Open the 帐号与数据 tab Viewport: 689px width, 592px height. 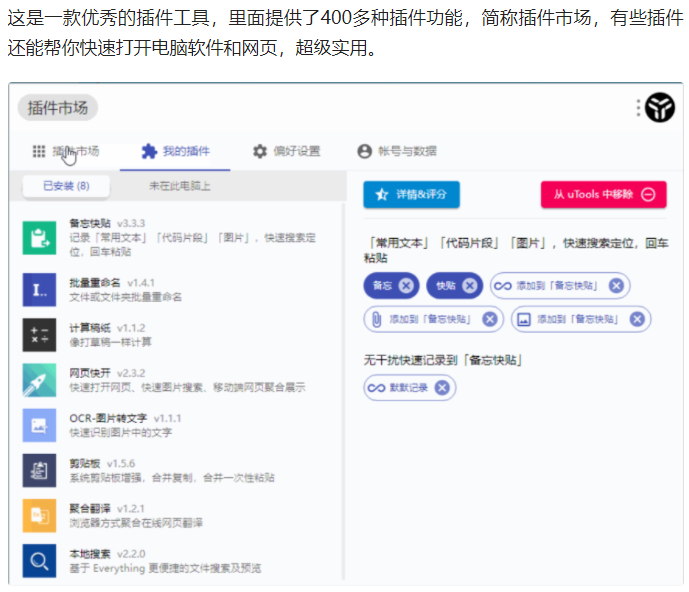point(397,151)
